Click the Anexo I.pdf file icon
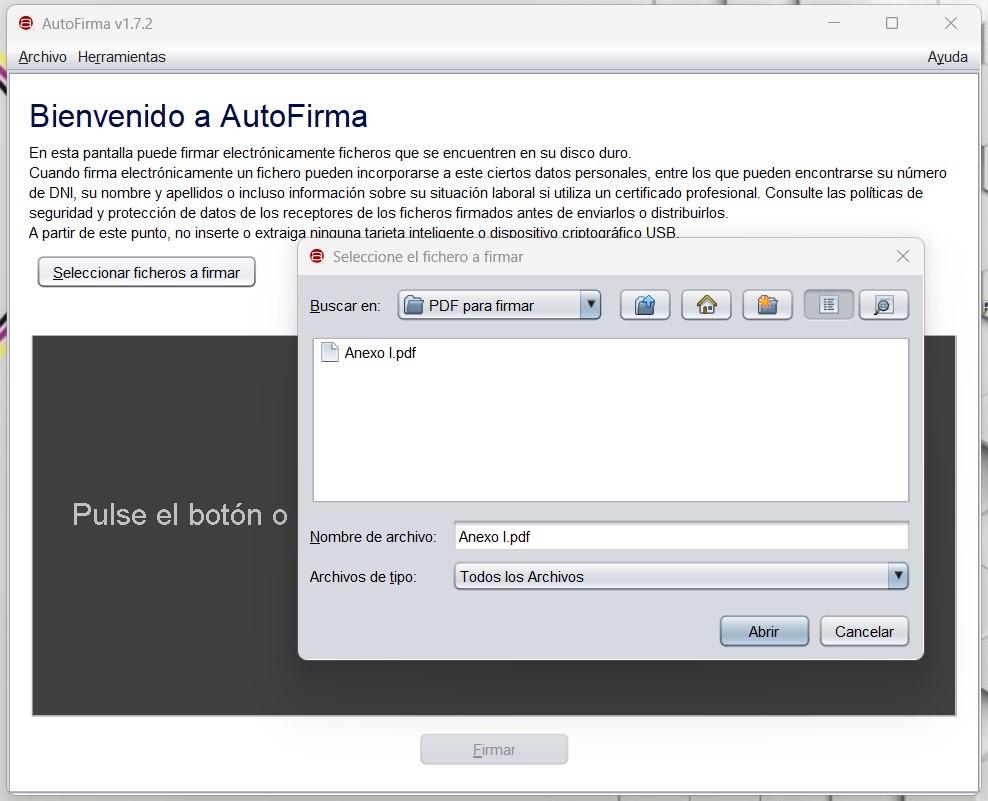 pos(330,352)
